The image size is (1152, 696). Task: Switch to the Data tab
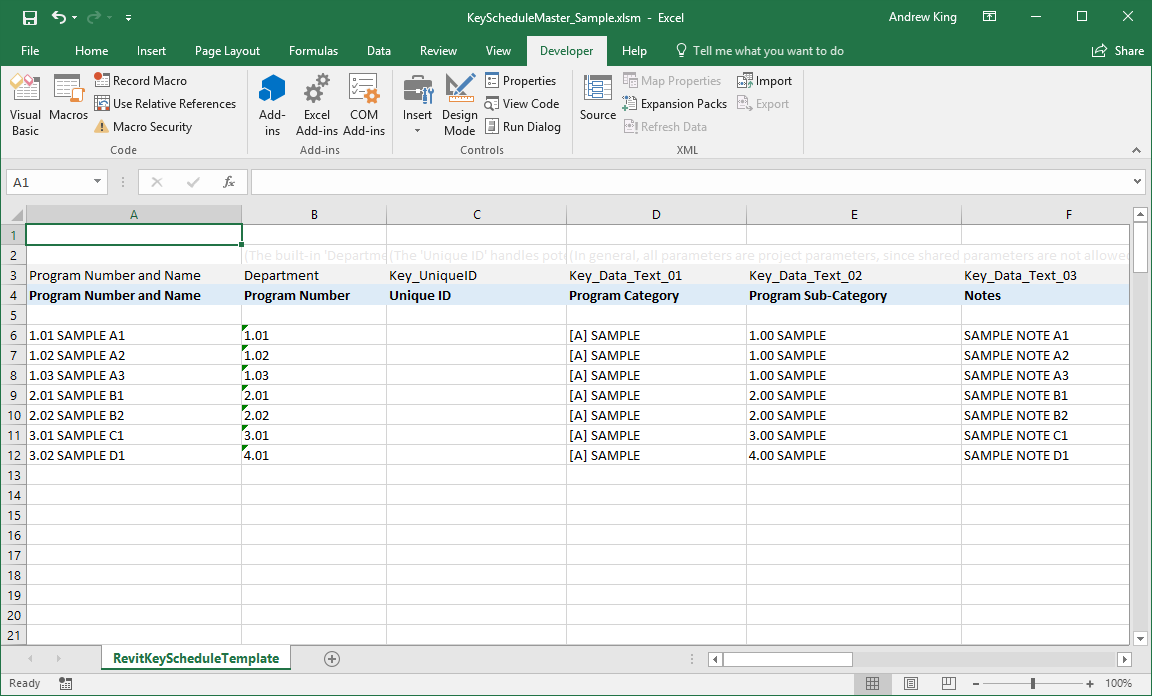378,51
